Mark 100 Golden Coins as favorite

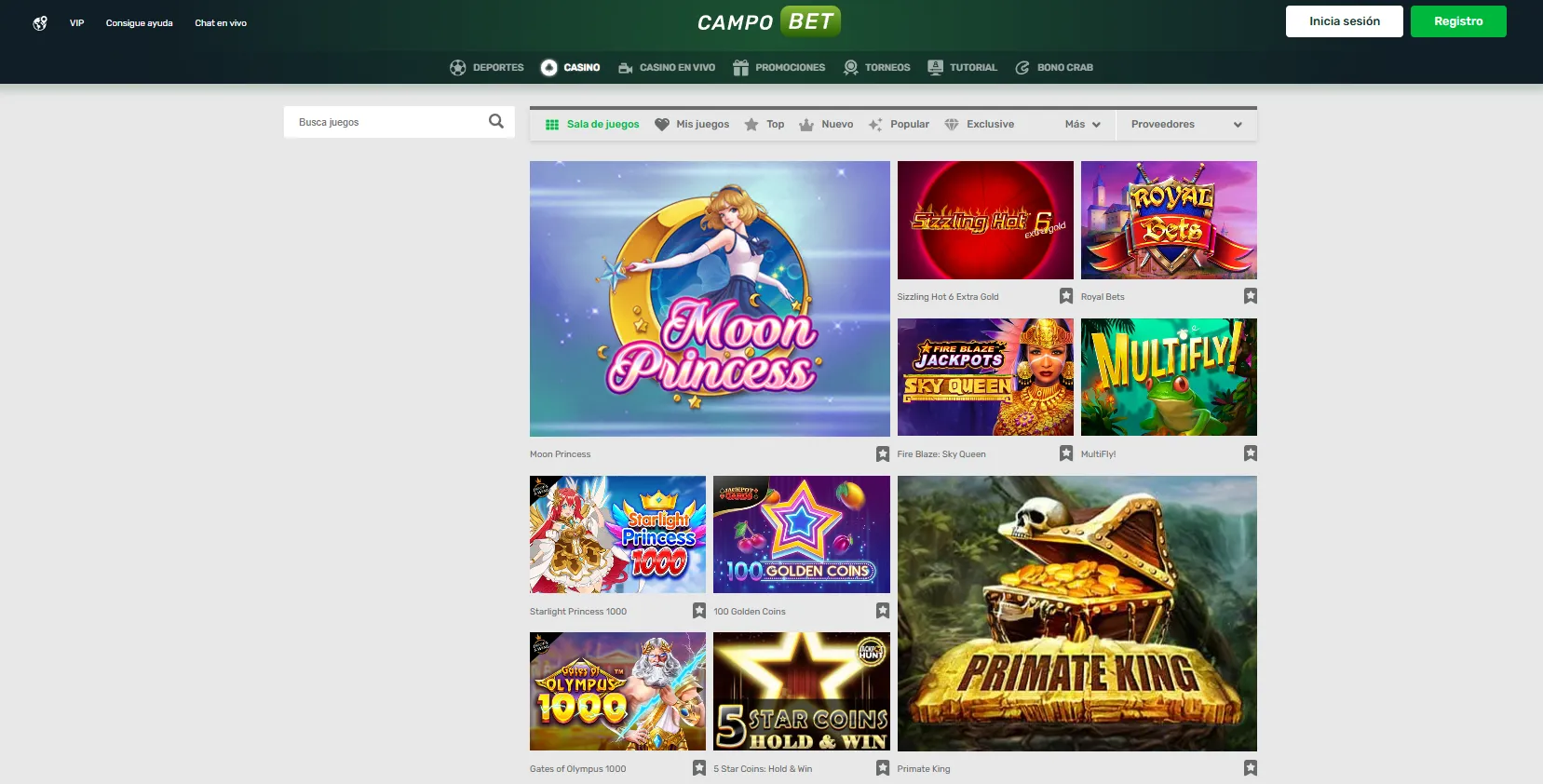click(883, 611)
